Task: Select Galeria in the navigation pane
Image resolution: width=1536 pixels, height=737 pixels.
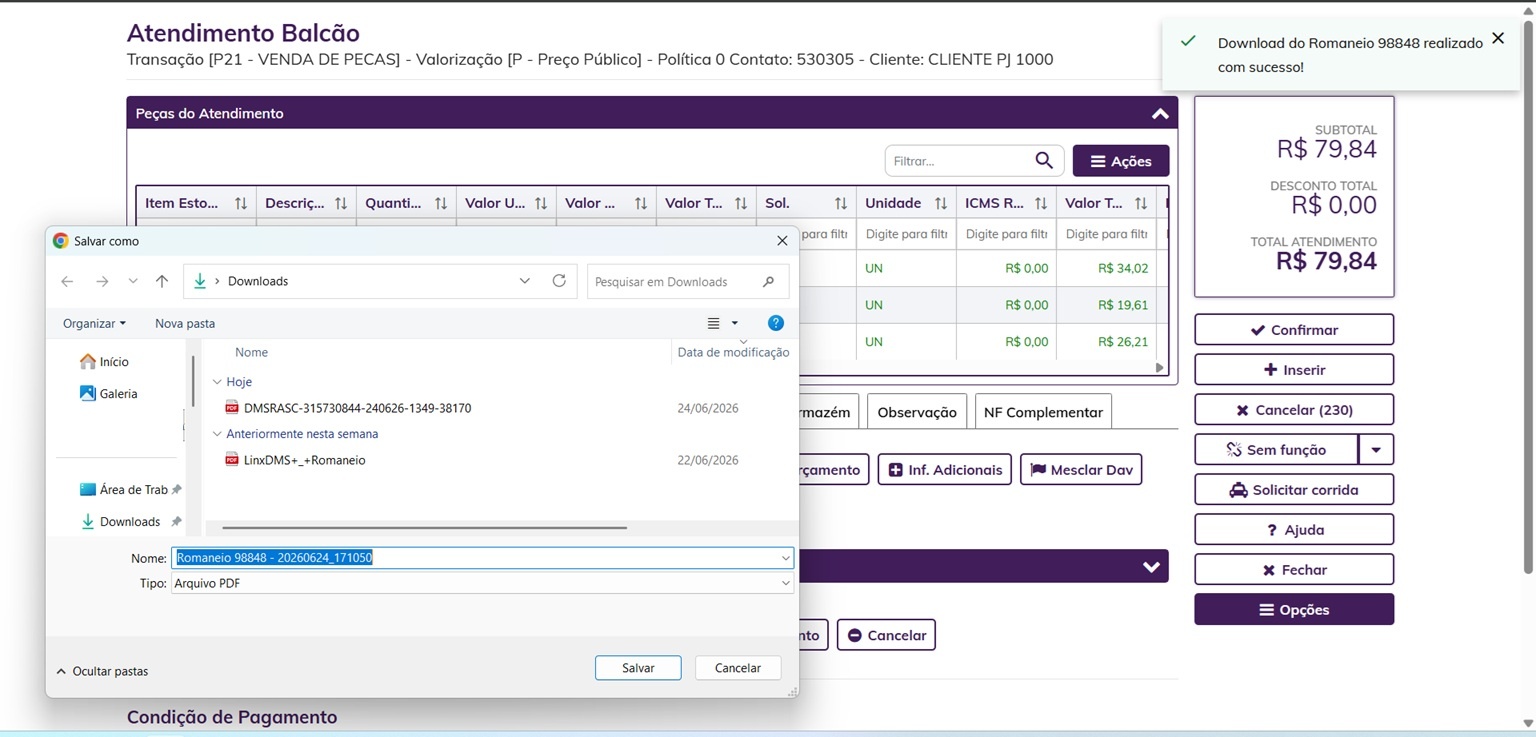Action: point(108,394)
